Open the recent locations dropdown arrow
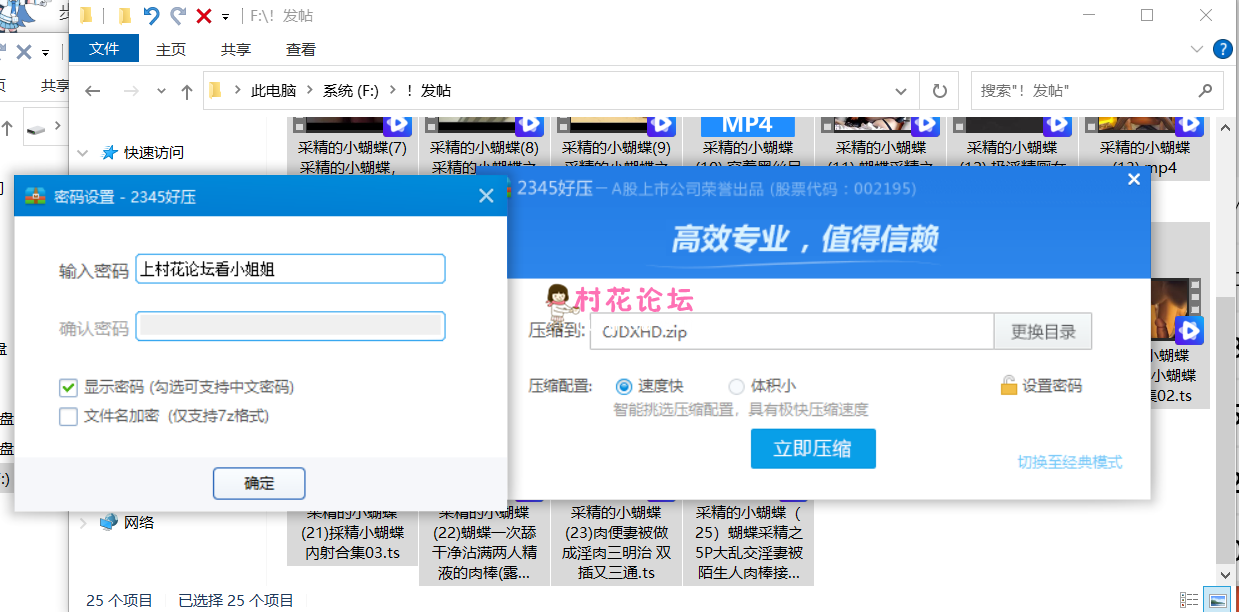 (161, 91)
